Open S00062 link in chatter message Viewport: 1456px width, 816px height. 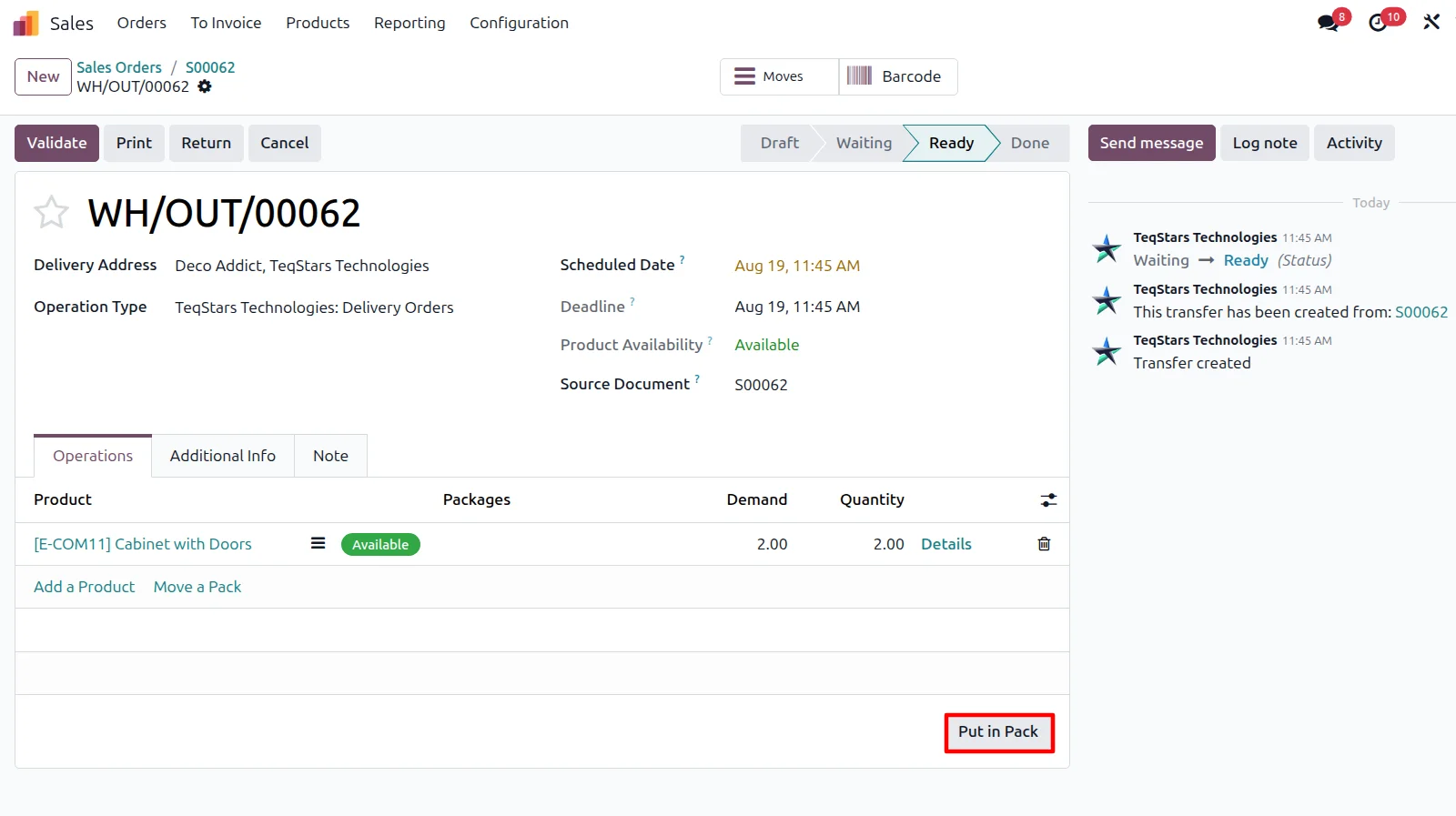pos(1421,312)
